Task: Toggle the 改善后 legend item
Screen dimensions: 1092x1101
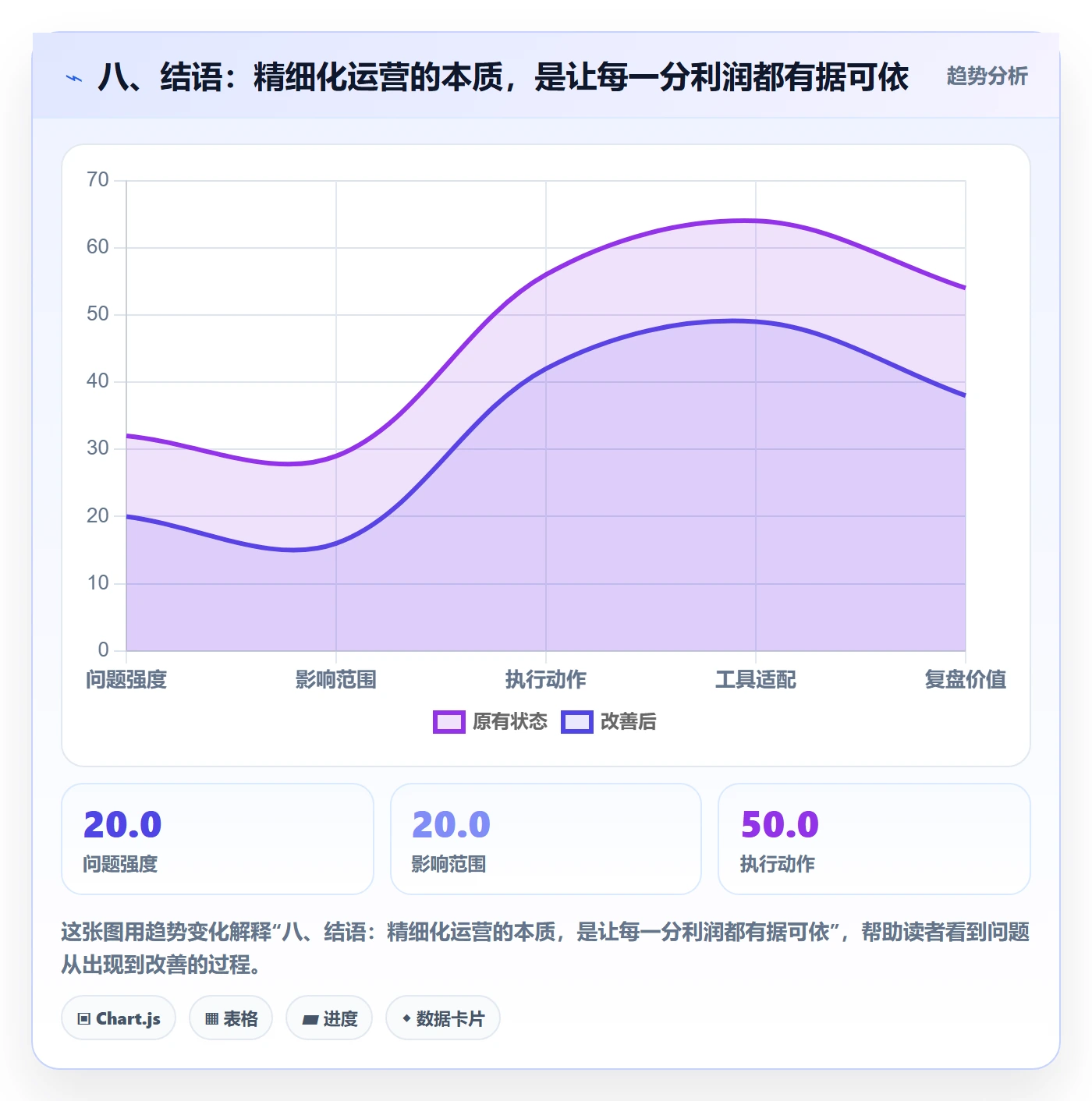Action: (608, 721)
